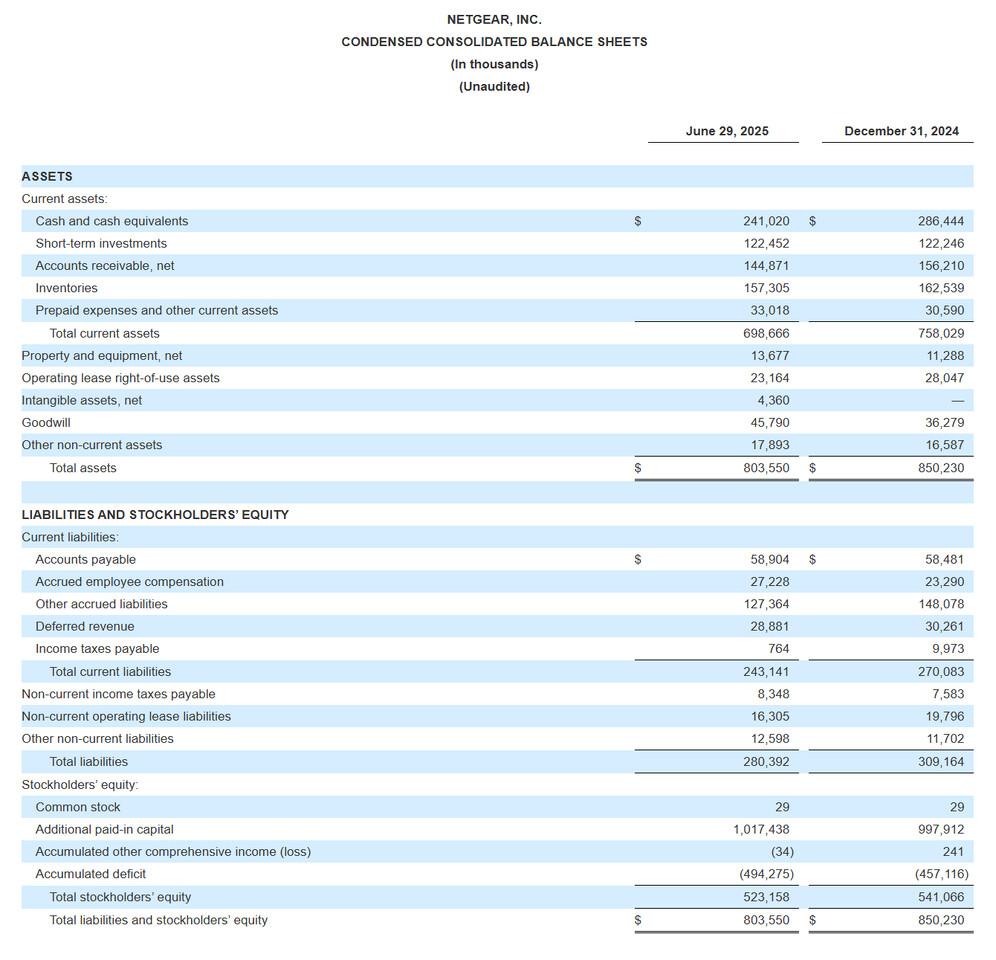Select other non-current assets value 17,893

[770, 445]
